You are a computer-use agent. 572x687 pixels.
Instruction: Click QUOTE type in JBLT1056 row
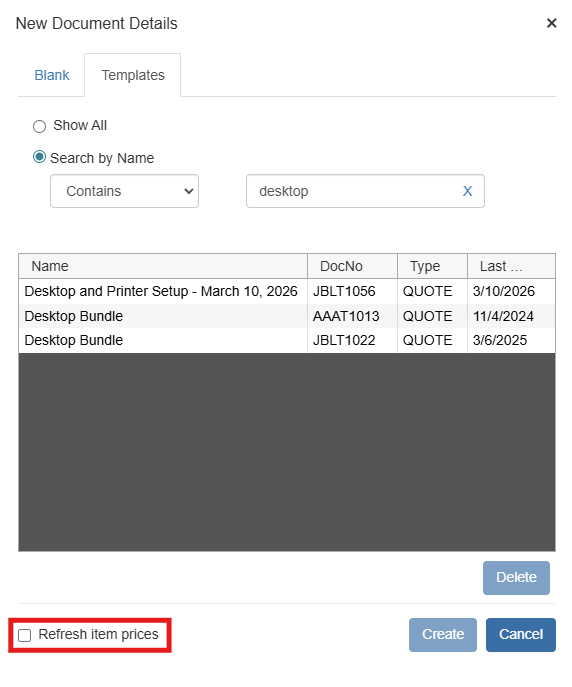tap(432, 291)
